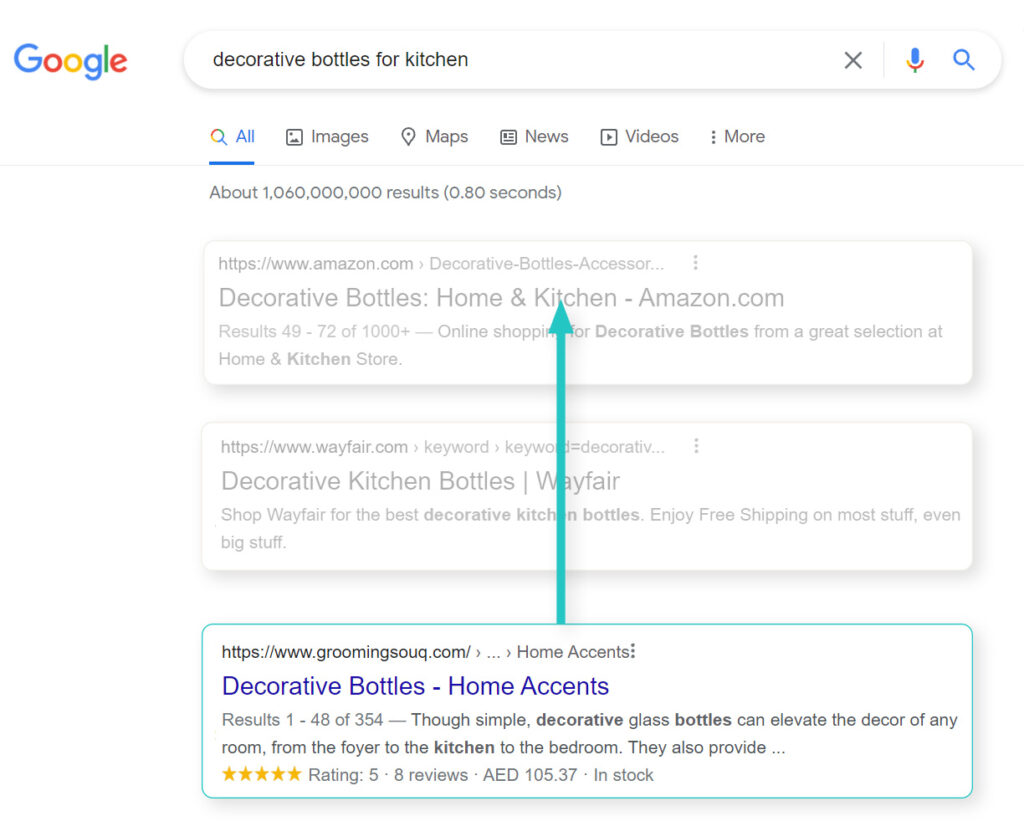
Task: Switch to the Maps tab
Action: pyautogui.click(x=434, y=137)
